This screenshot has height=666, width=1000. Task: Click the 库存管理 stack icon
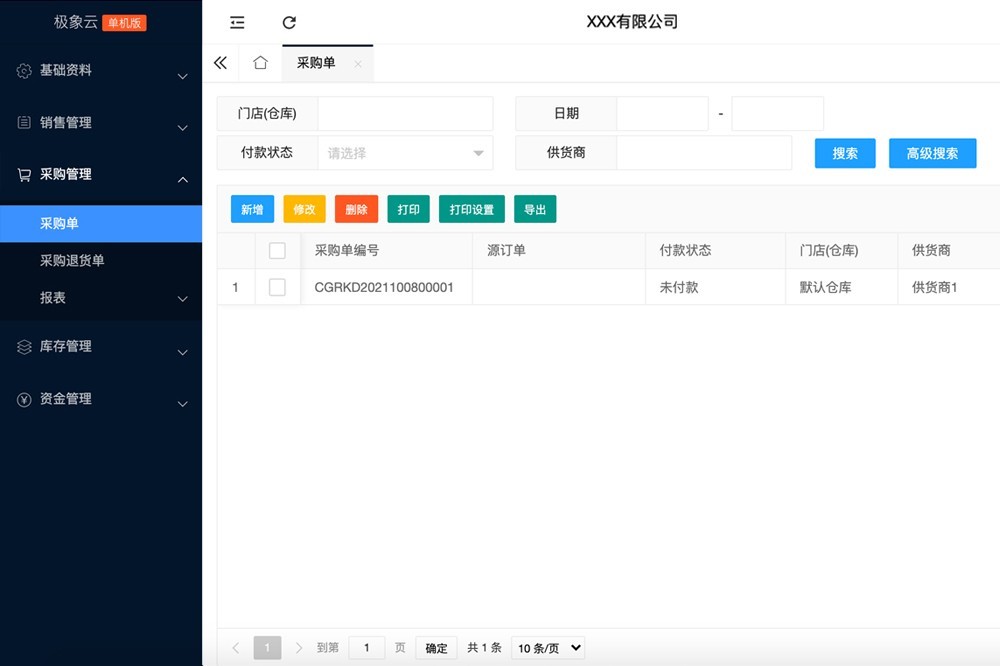tap(22, 347)
